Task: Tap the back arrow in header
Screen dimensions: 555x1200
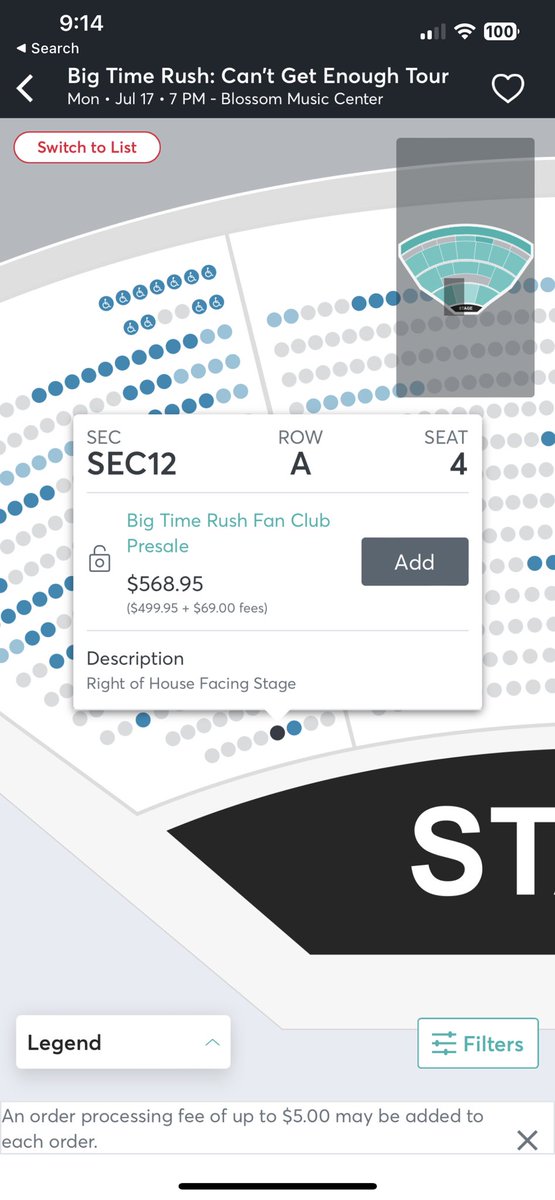Action: (25, 88)
